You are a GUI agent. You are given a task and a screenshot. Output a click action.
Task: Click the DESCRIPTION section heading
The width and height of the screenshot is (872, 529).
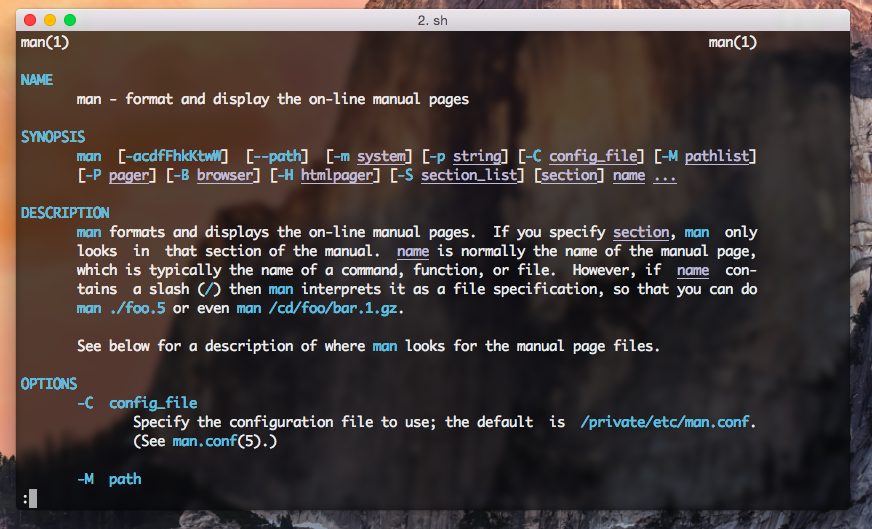coord(65,213)
